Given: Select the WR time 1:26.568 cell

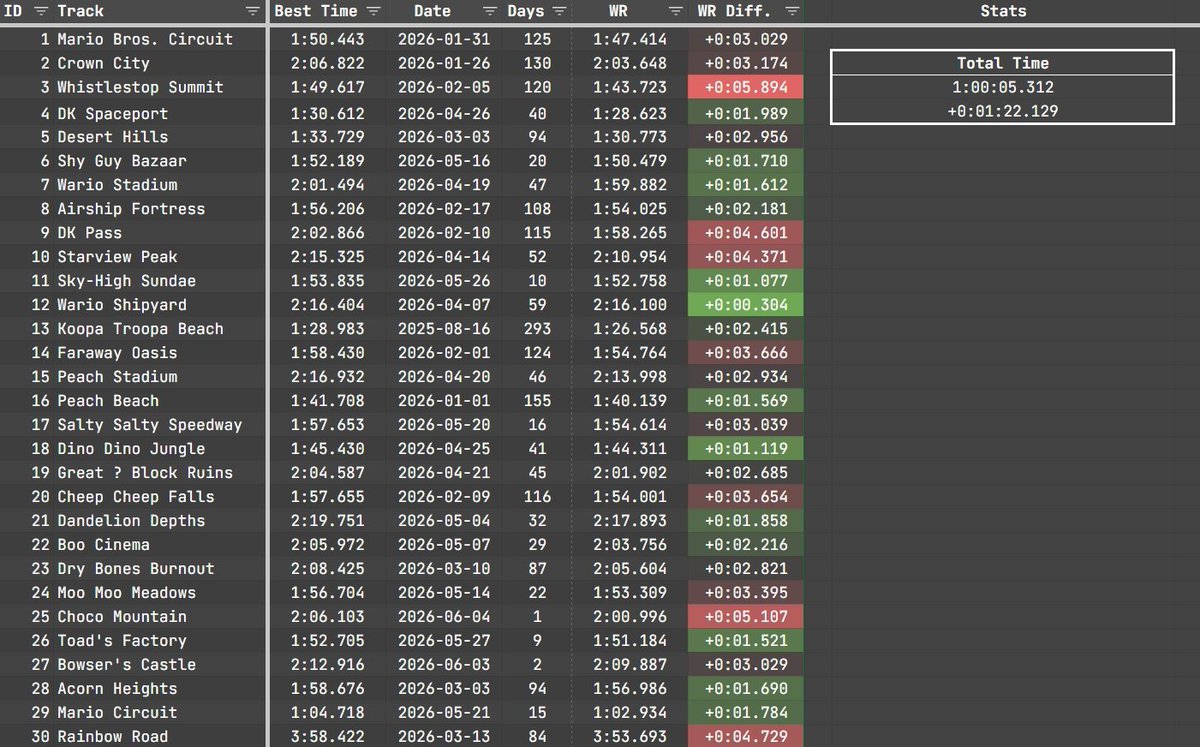Looking at the screenshot, I should [630, 329].
